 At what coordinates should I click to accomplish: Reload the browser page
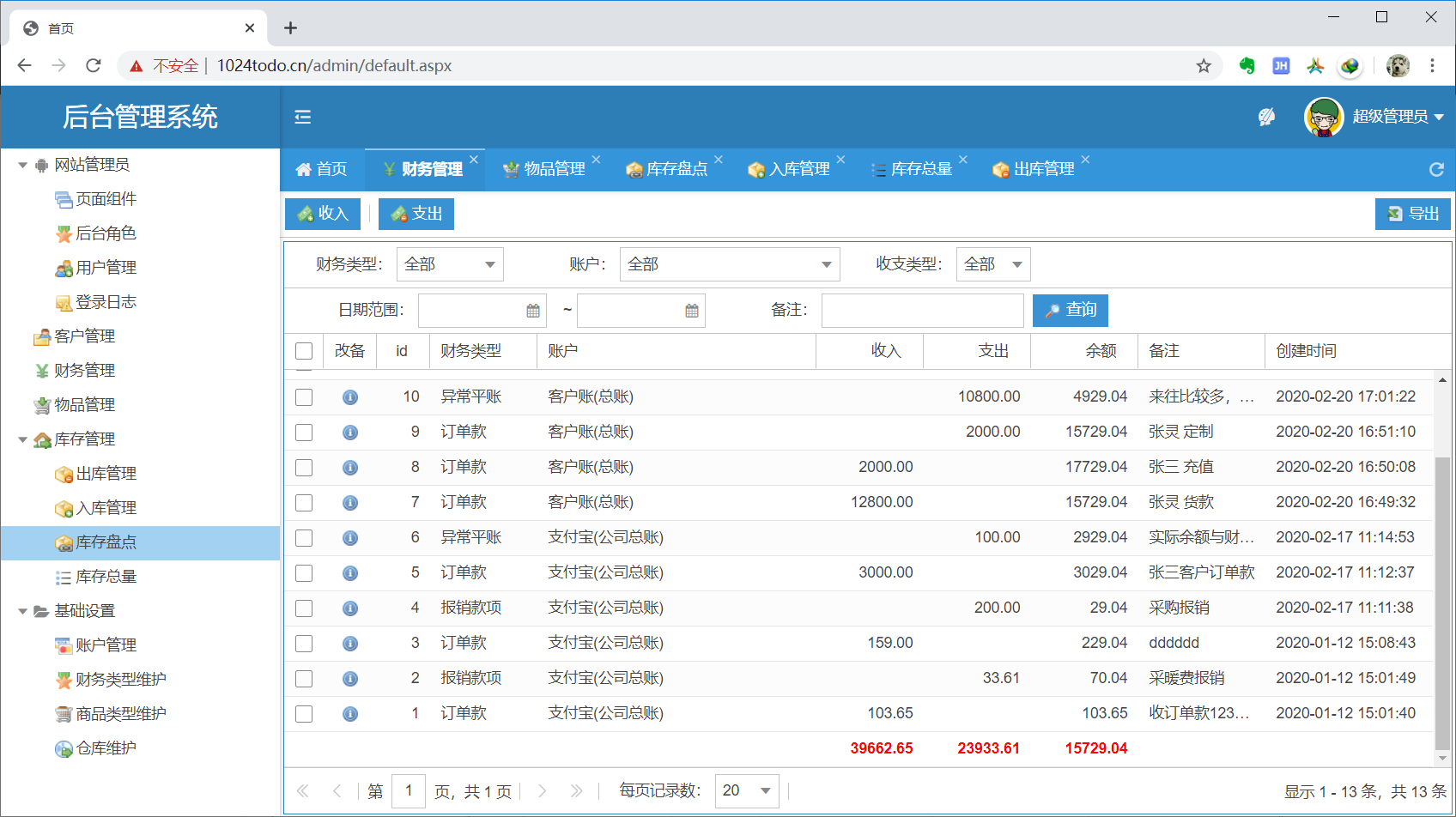(94, 65)
